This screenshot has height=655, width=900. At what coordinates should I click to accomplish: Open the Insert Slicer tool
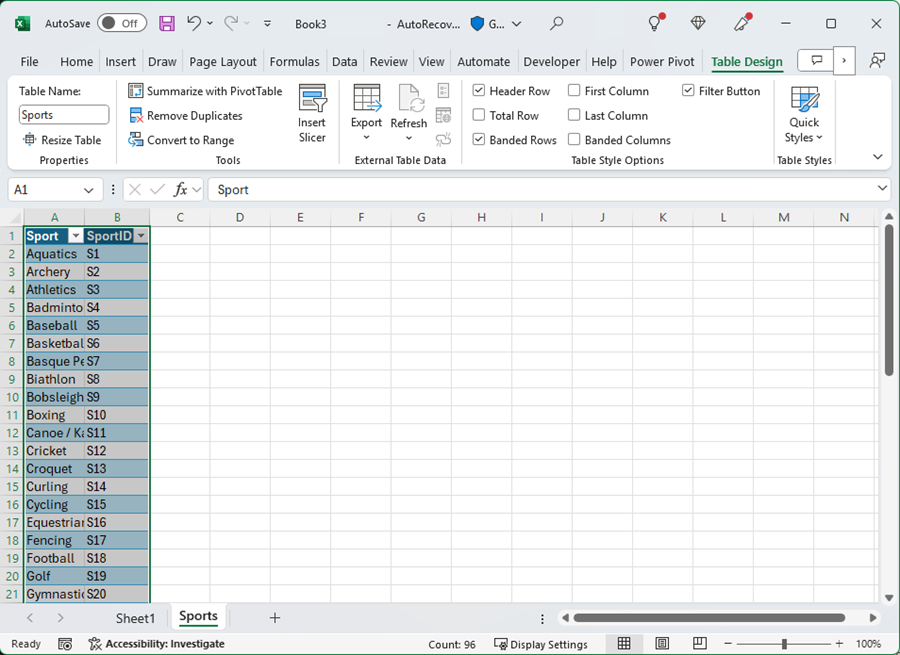tap(312, 110)
